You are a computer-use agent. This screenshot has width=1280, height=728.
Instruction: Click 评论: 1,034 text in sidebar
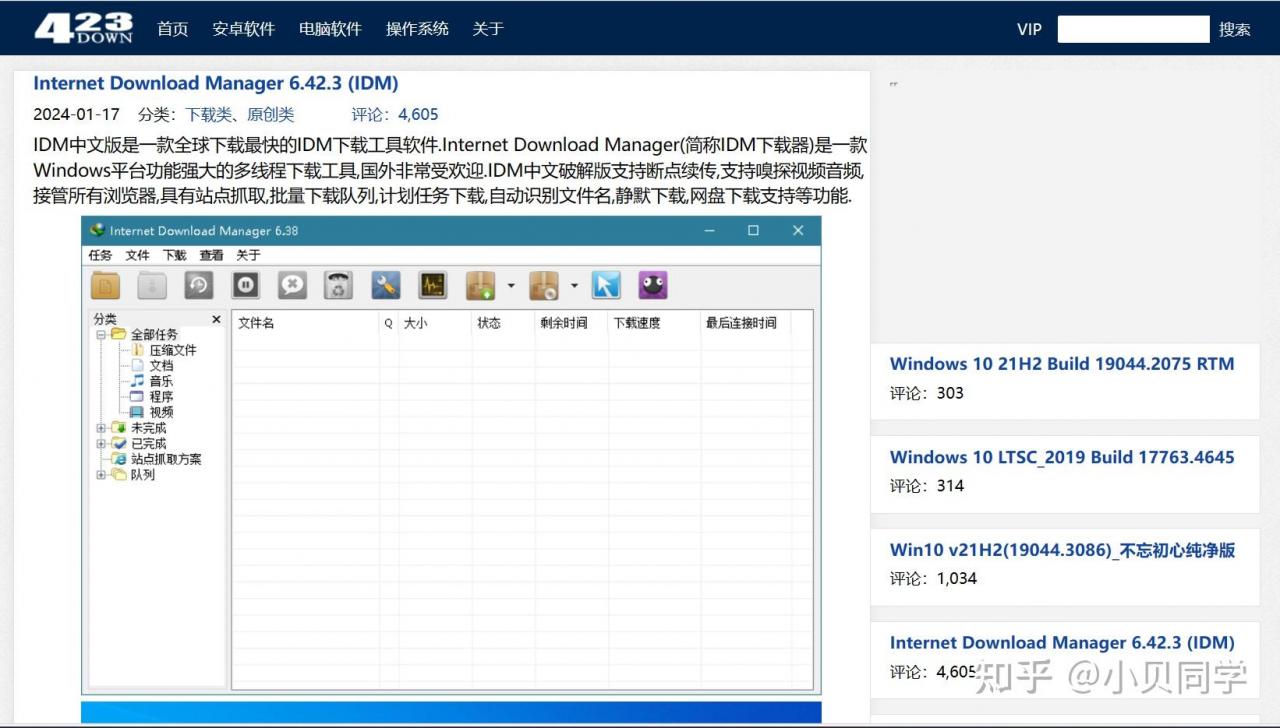point(933,578)
